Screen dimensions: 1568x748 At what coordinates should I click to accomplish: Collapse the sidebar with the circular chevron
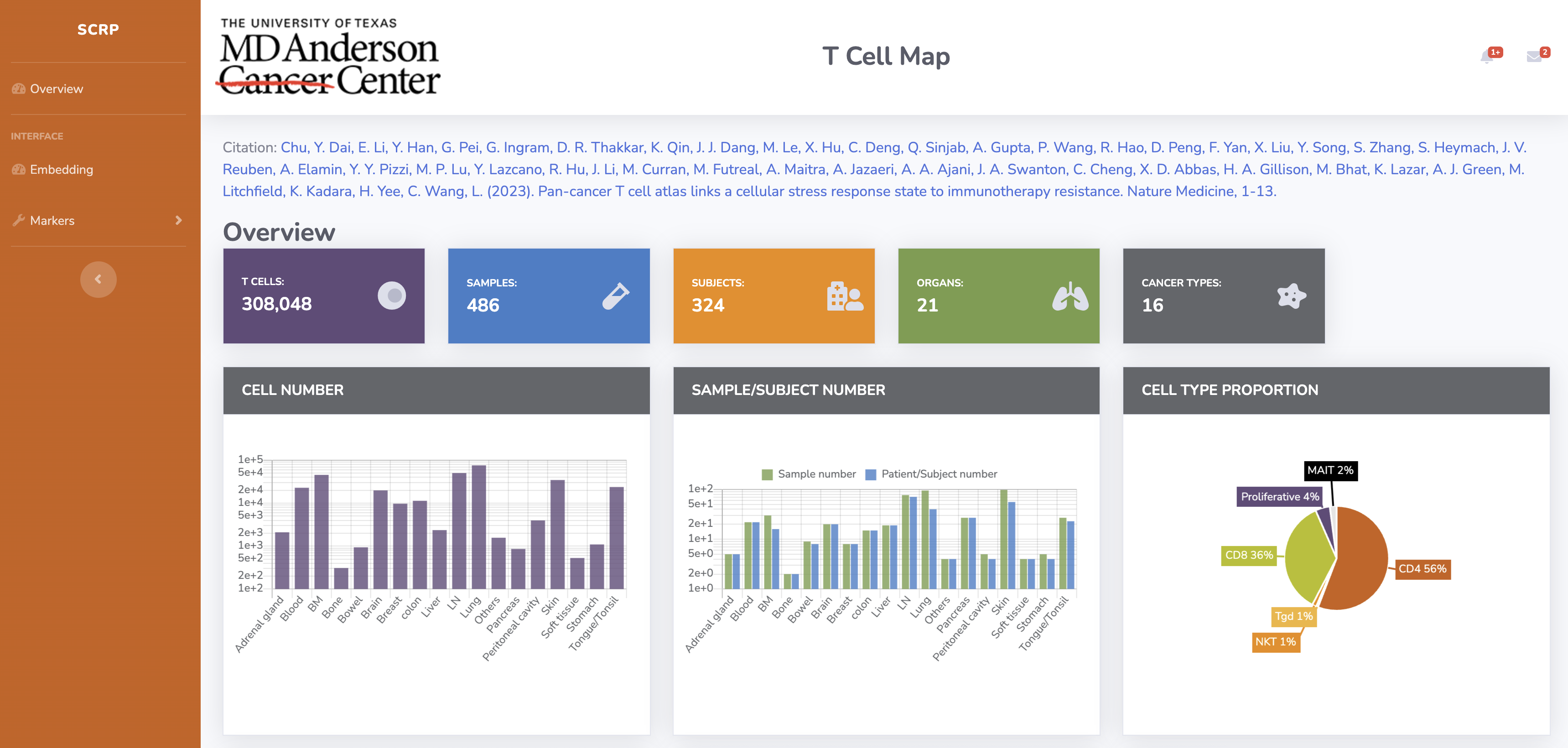[x=98, y=279]
